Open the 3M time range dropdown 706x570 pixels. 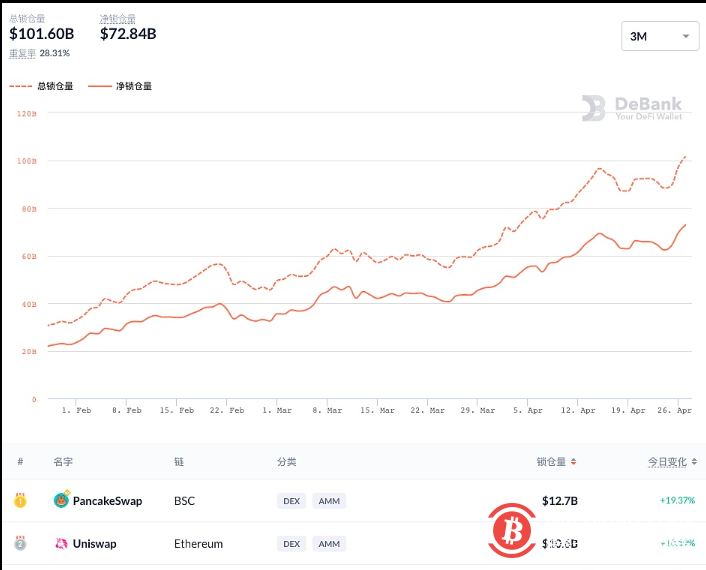(x=659, y=36)
